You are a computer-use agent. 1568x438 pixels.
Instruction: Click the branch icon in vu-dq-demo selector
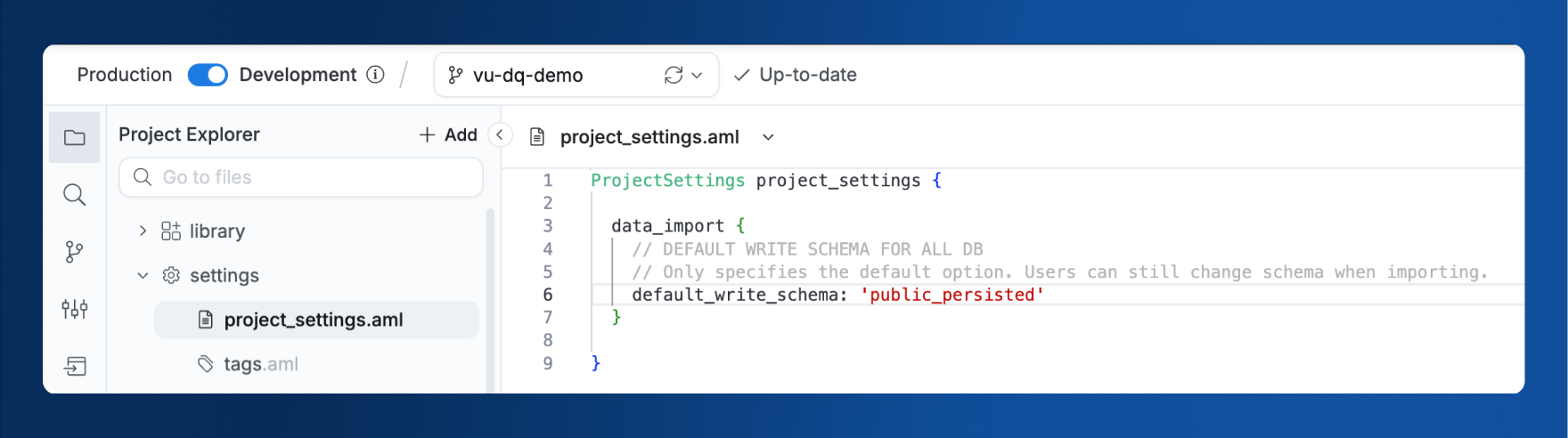point(455,75)
